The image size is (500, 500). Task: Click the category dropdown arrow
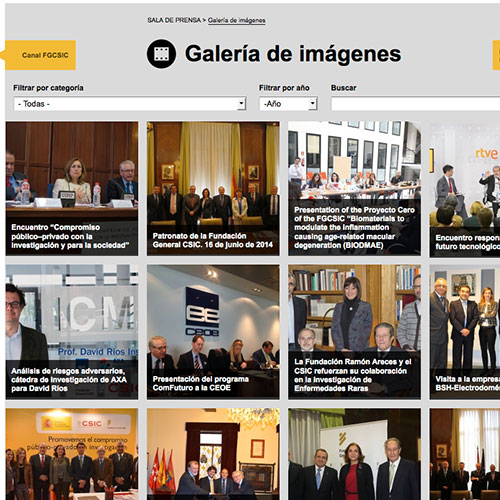[242, 104]
